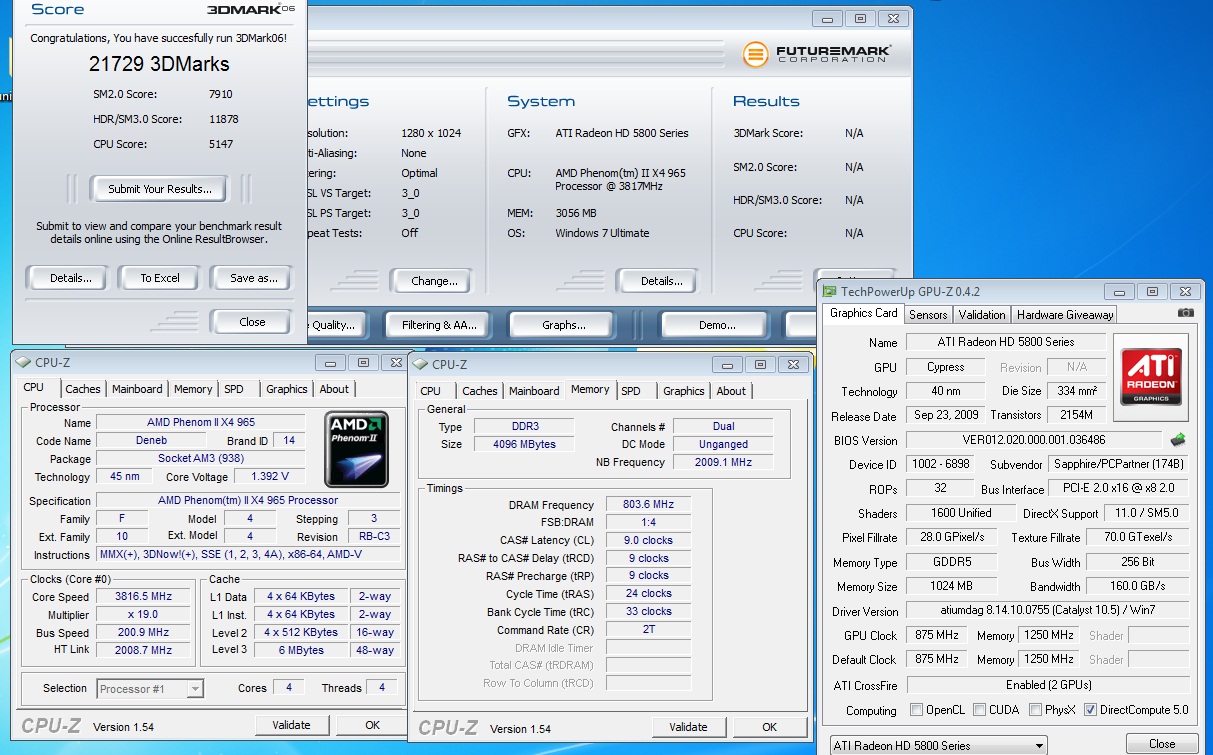Click OK in the CPU-Z window showing the CPU tab
1213x755 pixels.
click(372, 725)
